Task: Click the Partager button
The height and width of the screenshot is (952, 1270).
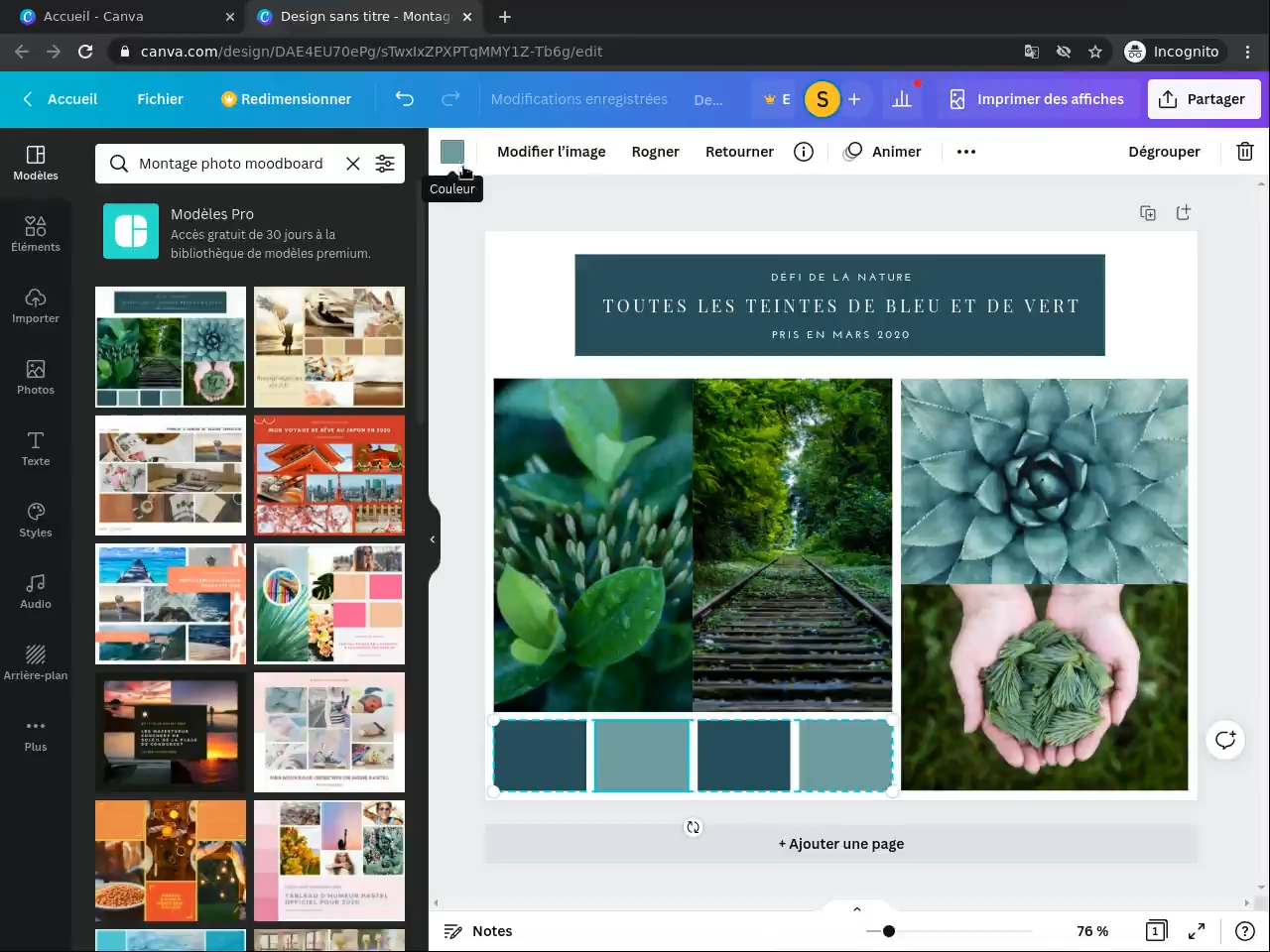Action: [x=1203, y=99]
